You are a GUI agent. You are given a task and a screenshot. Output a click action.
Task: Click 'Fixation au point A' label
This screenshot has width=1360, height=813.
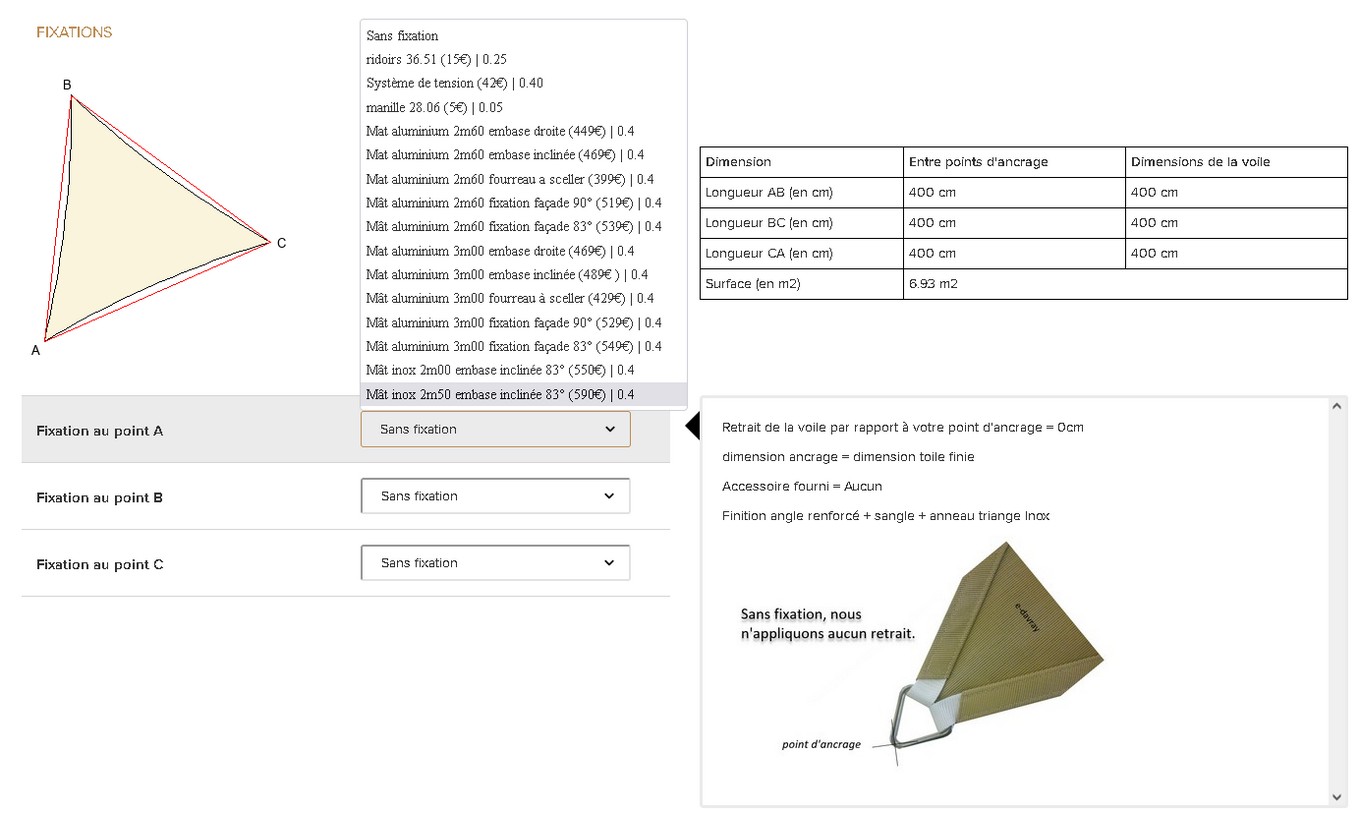tap(99, 431)
